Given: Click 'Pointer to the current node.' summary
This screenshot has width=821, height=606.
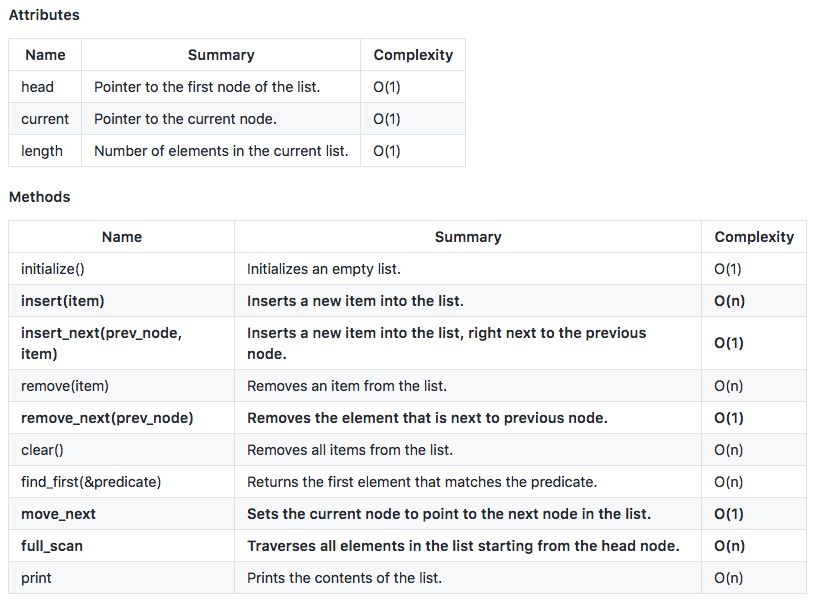Looking at the screenshot, I should [x=185, y=119].
